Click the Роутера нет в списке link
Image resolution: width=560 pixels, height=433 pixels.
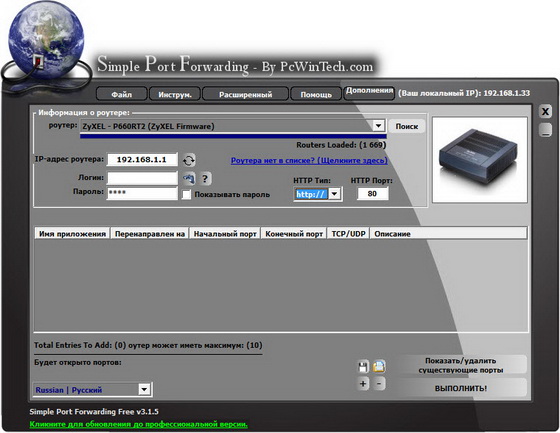tap(309, 160)
